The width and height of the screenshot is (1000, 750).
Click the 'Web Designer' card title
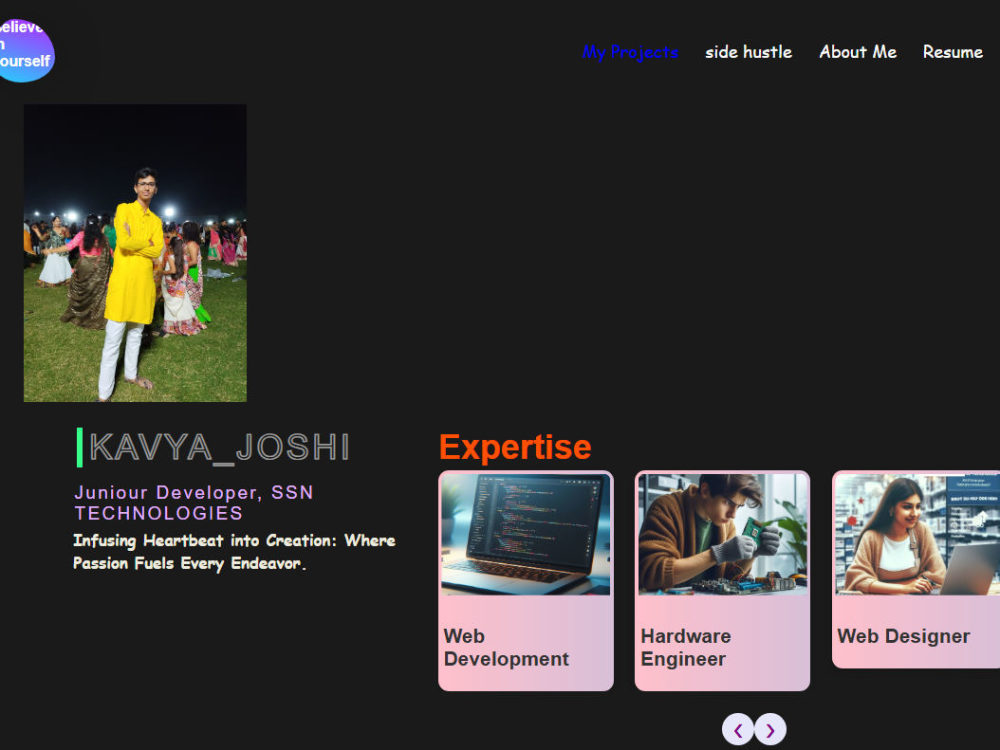pyautogui.click(x=904, y=636)
